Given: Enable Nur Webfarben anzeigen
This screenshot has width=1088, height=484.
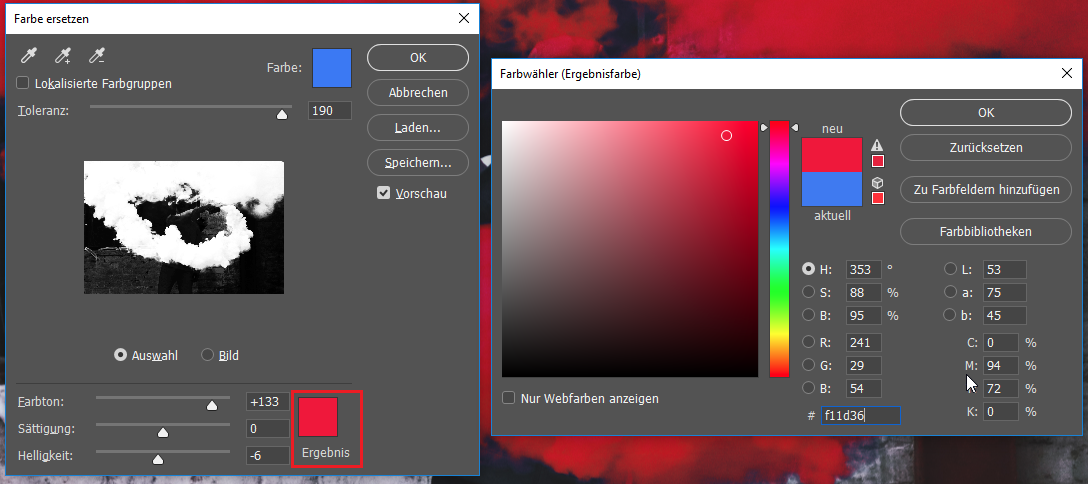Looking at the screenshot, I should tap(509, 398).
